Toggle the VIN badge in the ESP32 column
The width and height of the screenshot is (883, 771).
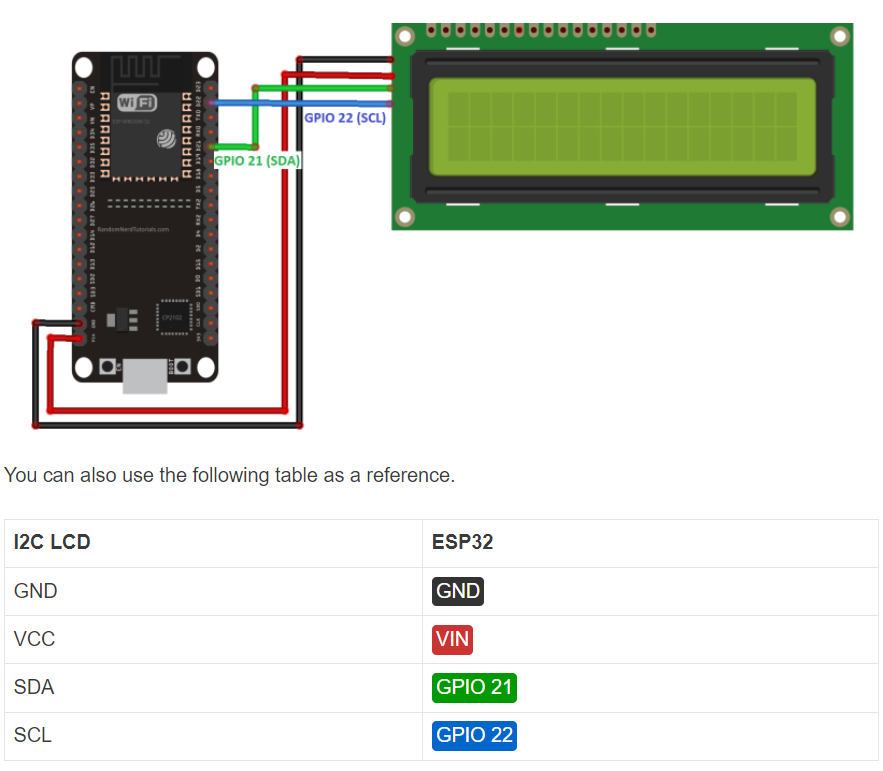point(452,639)
